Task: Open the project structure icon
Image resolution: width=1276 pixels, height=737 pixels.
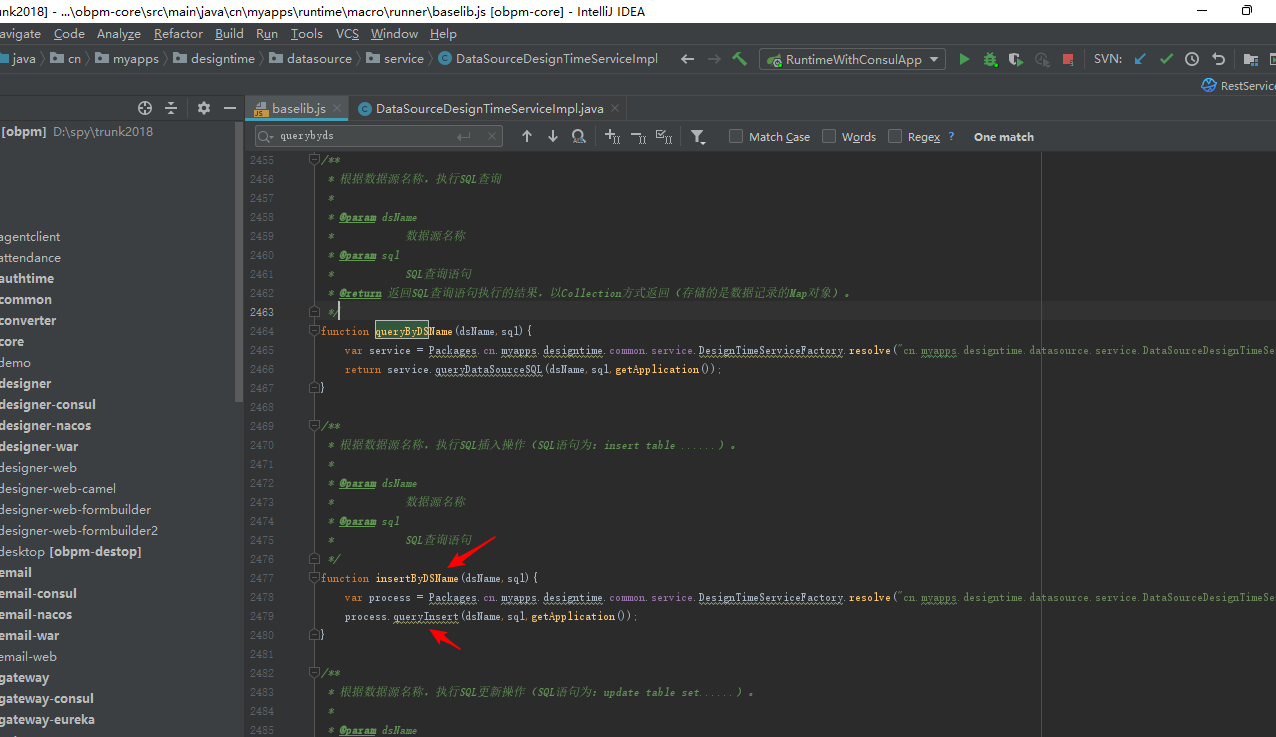Action: point(1250,59)
